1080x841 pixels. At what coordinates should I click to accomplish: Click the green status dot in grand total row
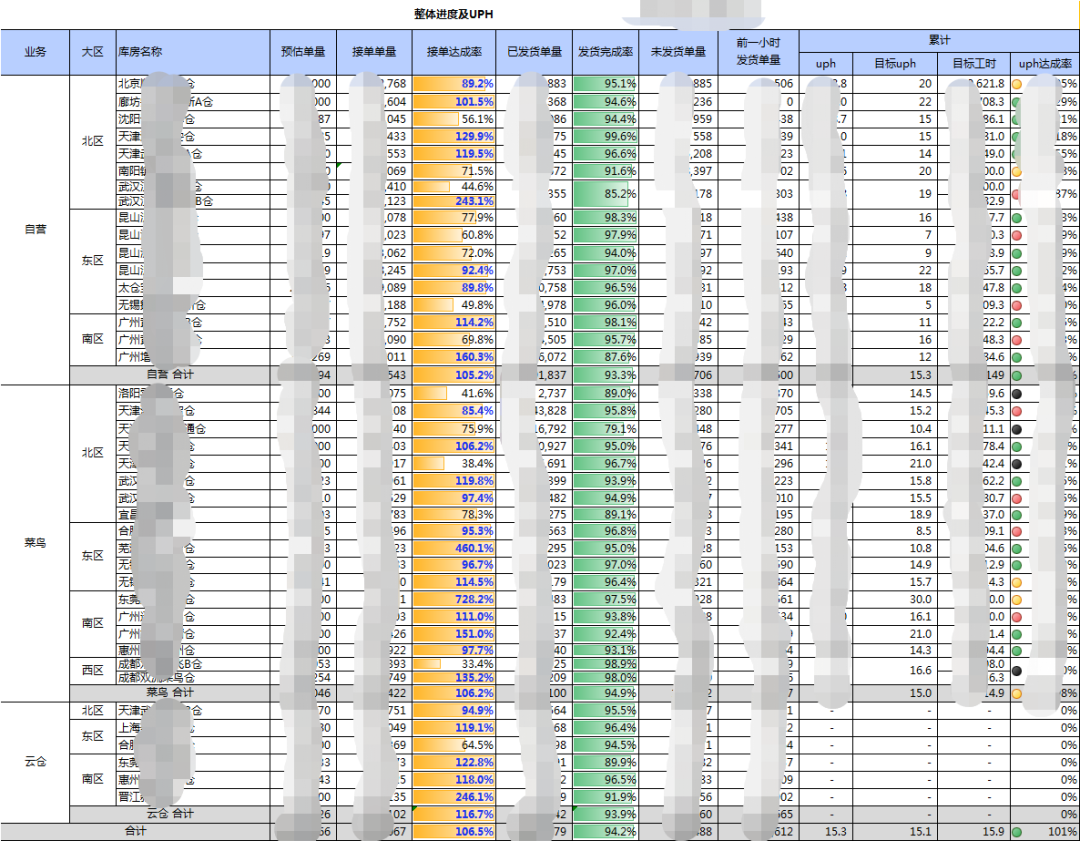tap(1017, 832)
